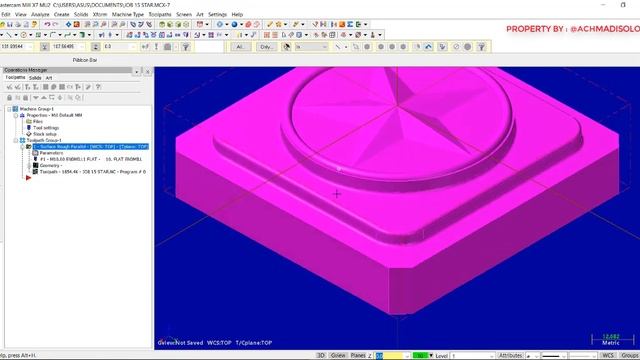
Task: Toggle the 3D construction mode button
Action: click(x=321, y=356)
